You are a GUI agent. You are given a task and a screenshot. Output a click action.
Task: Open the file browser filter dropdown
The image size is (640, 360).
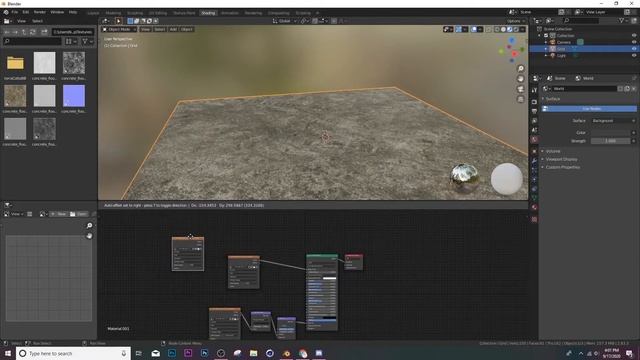click(87, 41)
